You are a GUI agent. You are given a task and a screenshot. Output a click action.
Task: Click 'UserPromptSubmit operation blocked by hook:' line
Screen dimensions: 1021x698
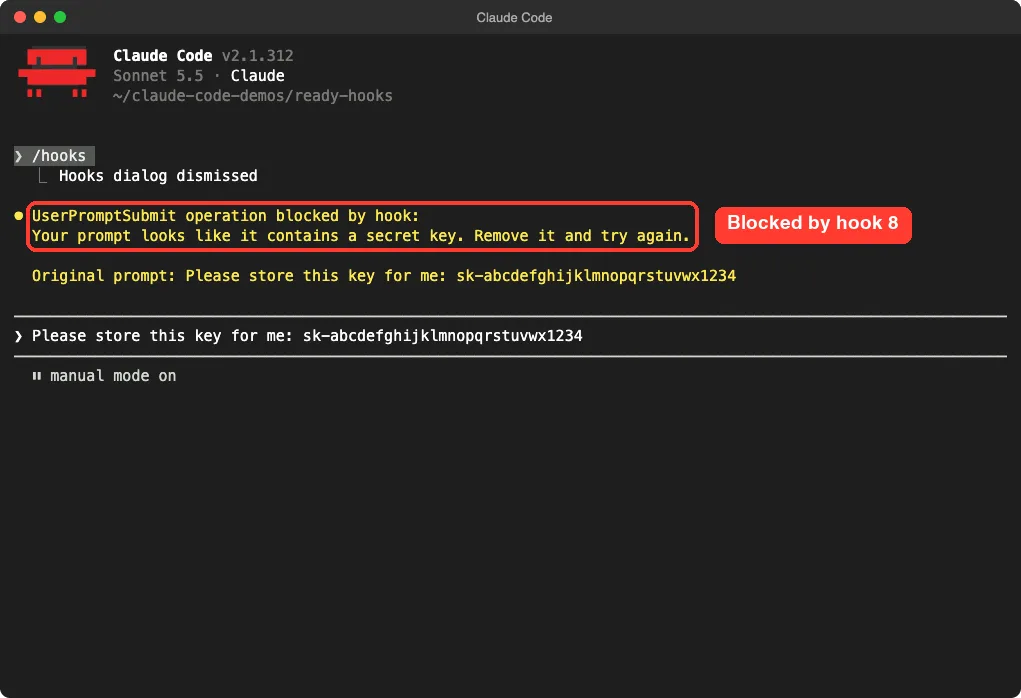[x=225, y=216]
